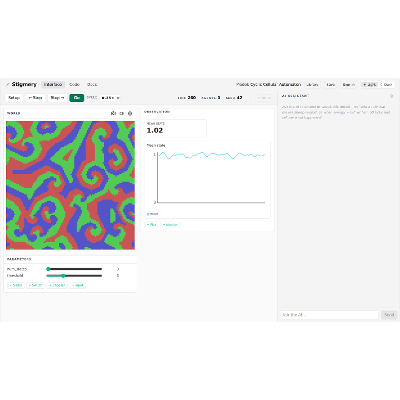Viewport: 400px width, 400px height.
Task: Open the Docs tab
Action: coord(92,85)
